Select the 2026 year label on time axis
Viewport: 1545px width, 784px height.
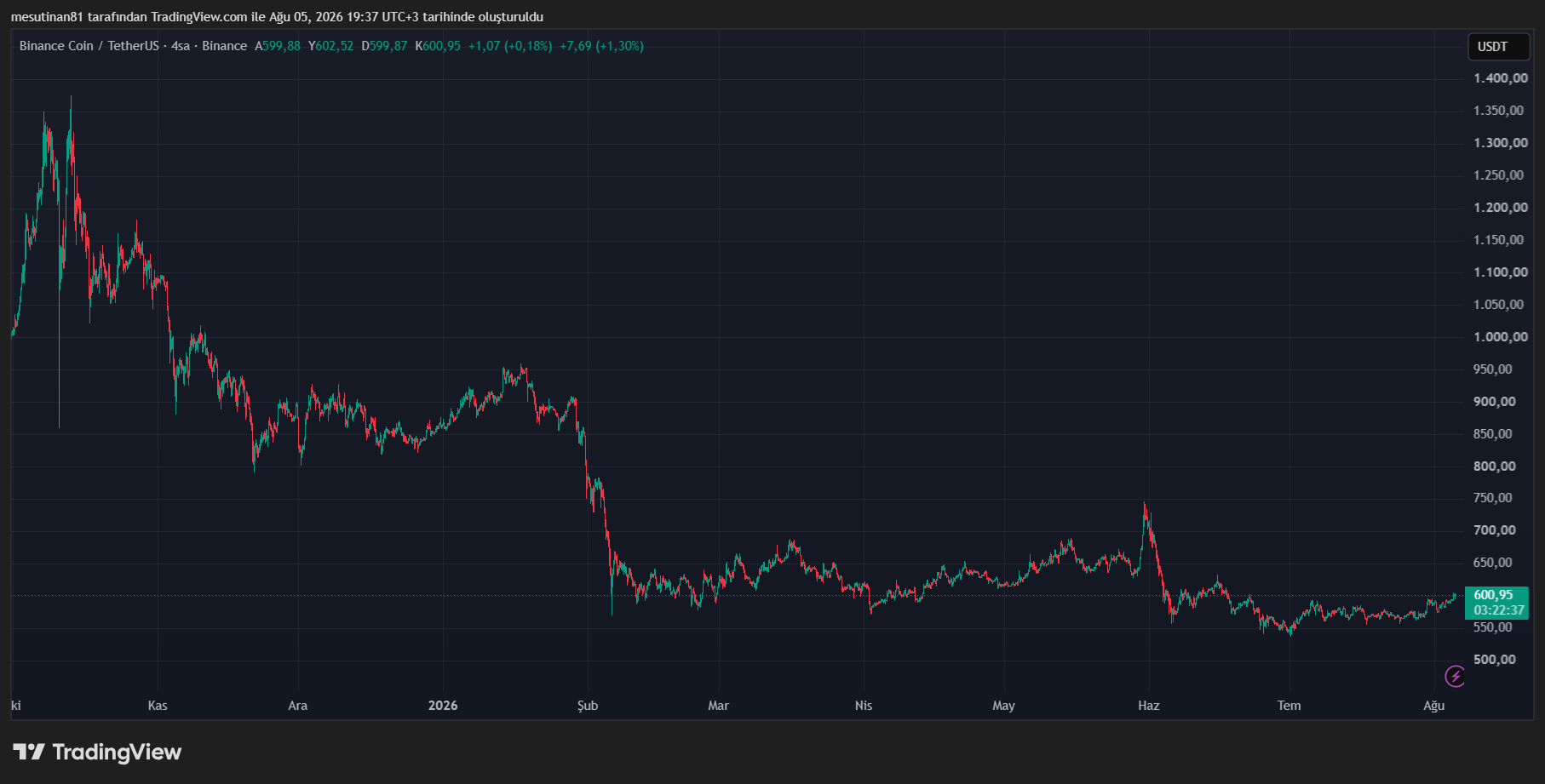(443, 706)
